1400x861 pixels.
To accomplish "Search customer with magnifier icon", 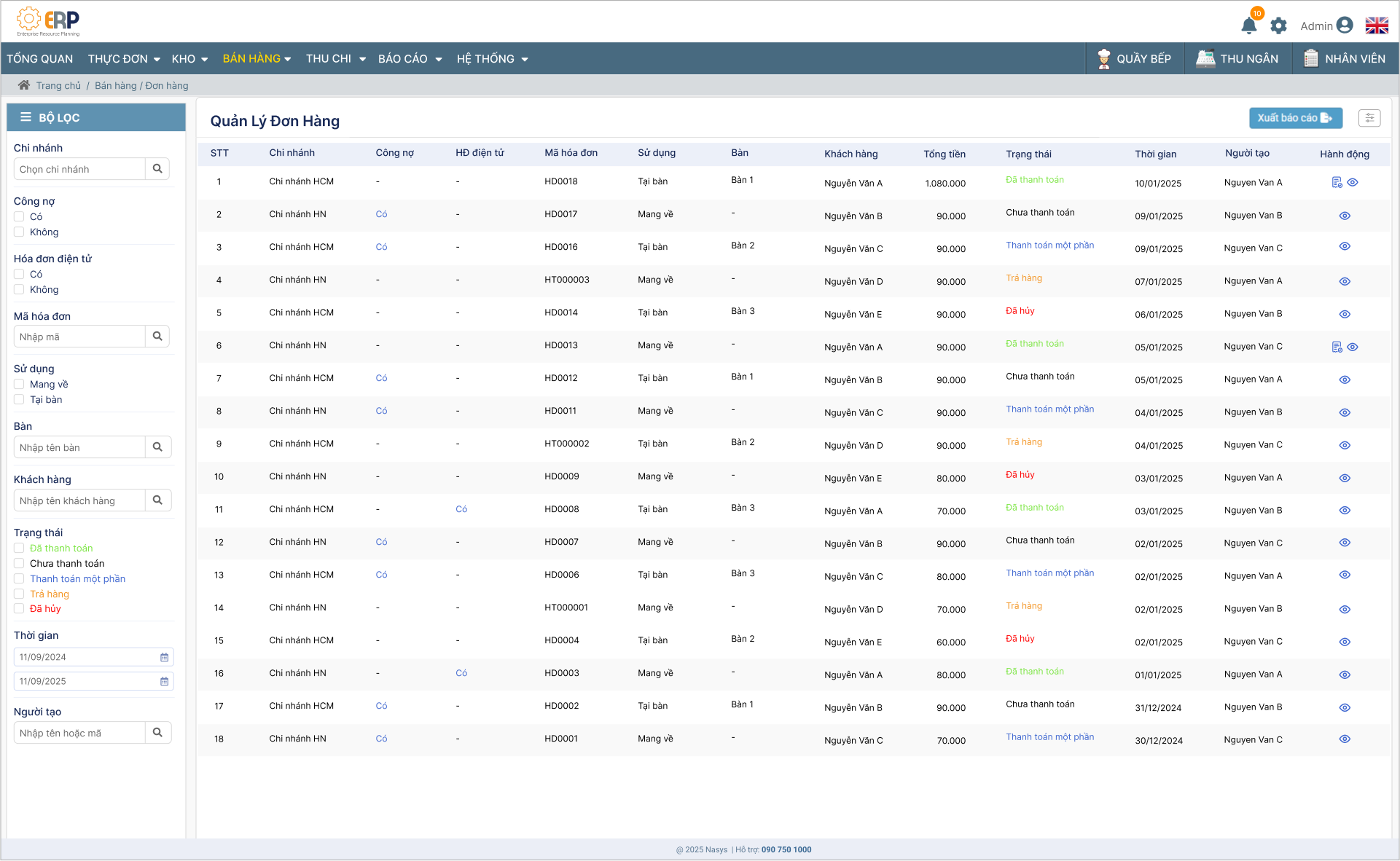I will coord(157,500).
